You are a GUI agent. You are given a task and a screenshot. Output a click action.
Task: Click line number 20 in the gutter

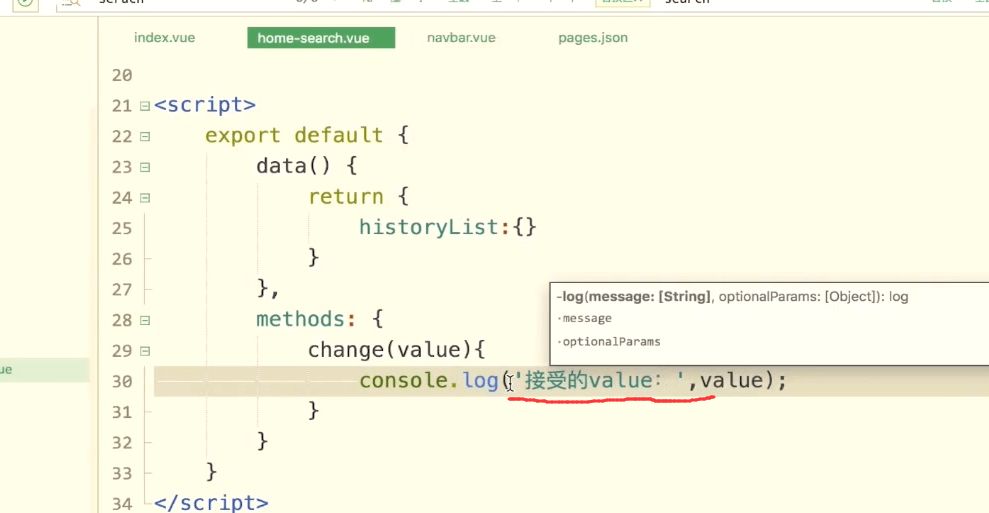coord(122,76)
